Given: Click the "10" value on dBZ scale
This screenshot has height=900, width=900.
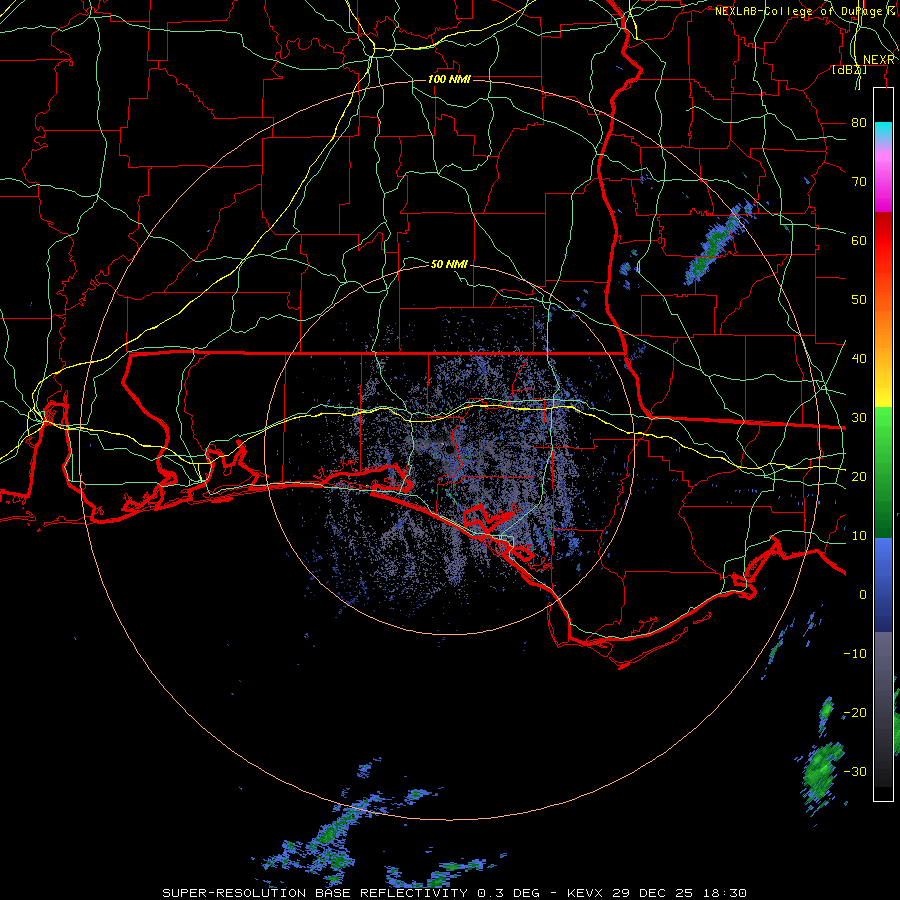Looking at the screenshot, I should [x=859, y=536].
